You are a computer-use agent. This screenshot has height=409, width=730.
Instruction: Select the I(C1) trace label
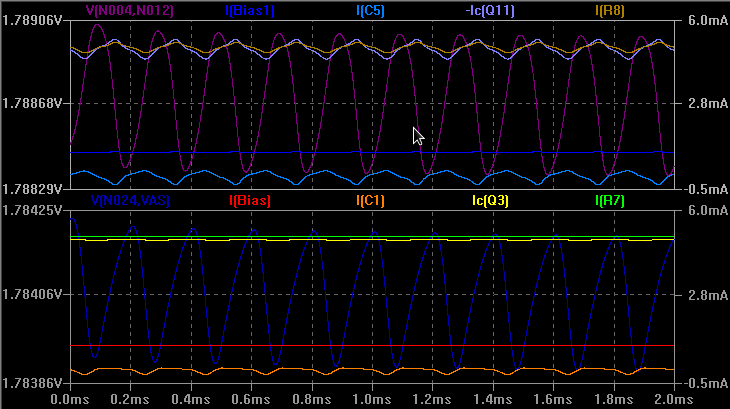point(371,201)
